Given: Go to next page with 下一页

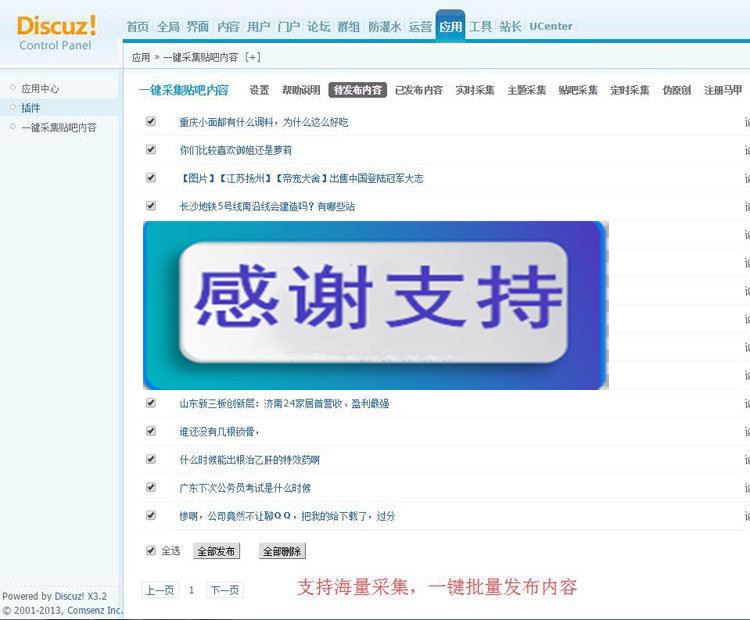Looking at the screenshot, I should click(x=225, y=590).
